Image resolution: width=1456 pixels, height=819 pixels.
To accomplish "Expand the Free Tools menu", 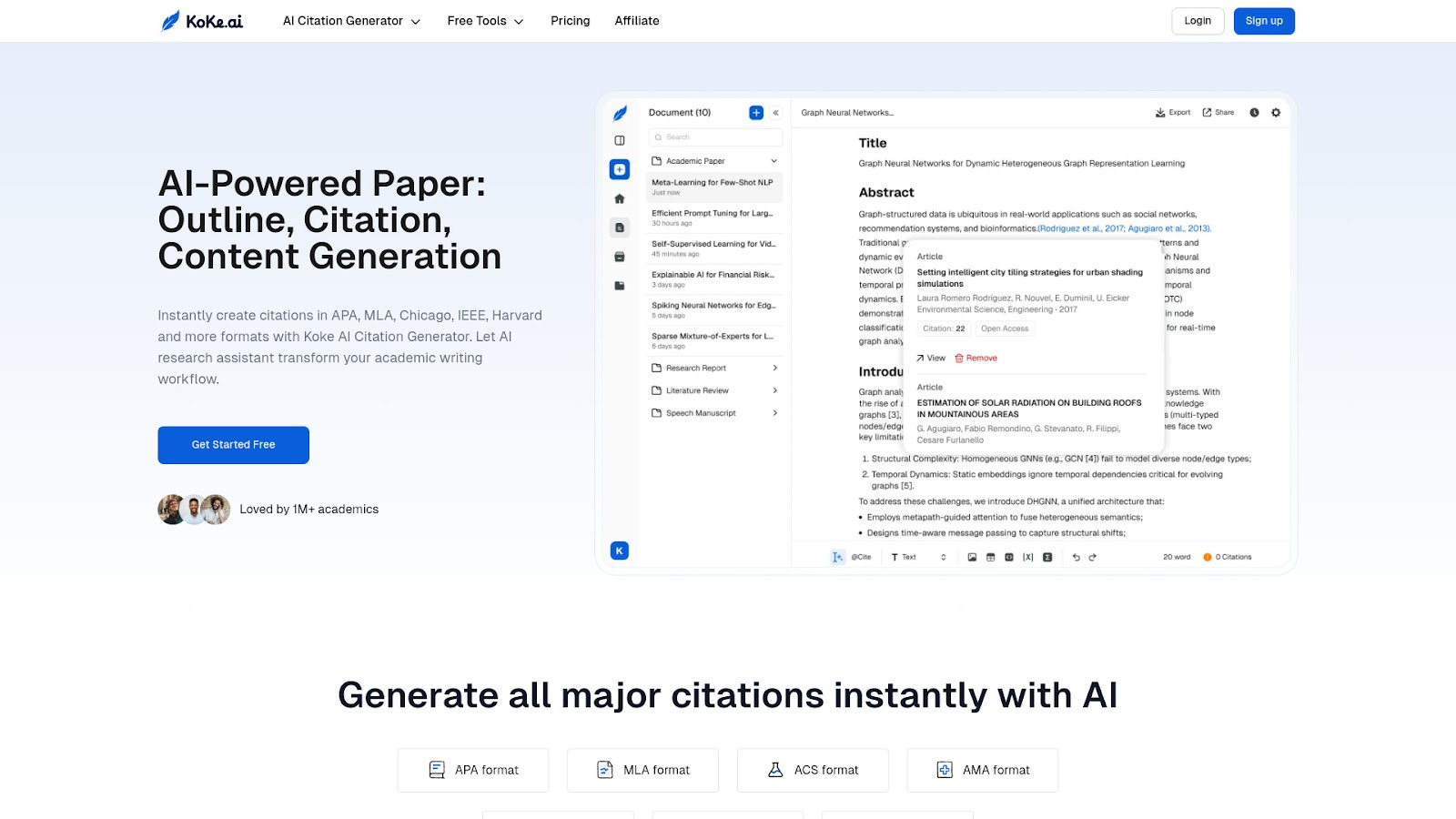I will 485,21.
